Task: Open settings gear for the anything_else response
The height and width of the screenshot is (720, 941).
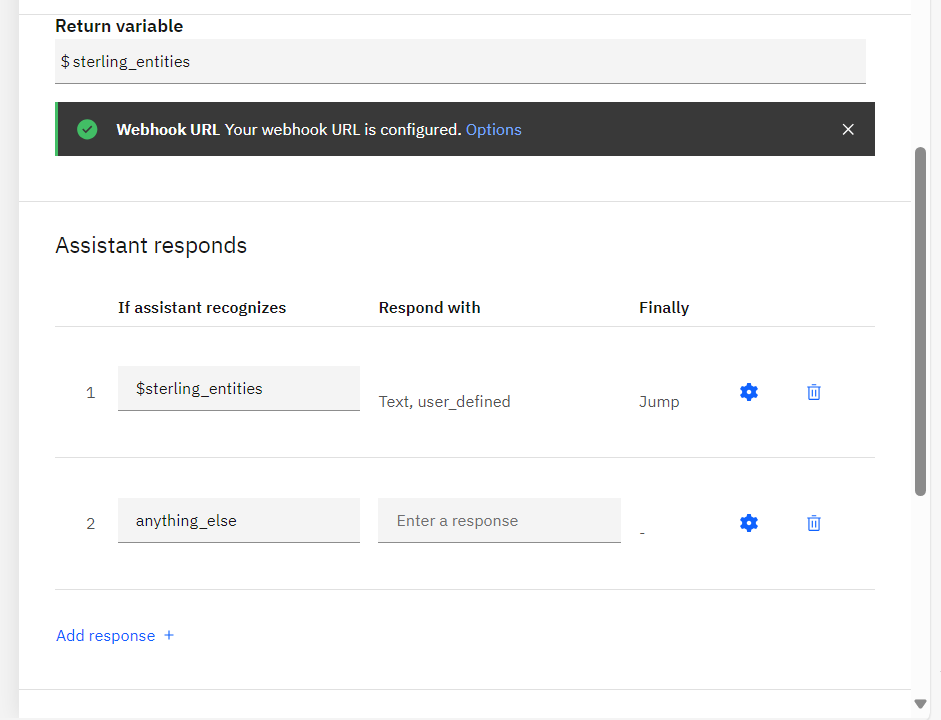Action: tap(748, 523)
